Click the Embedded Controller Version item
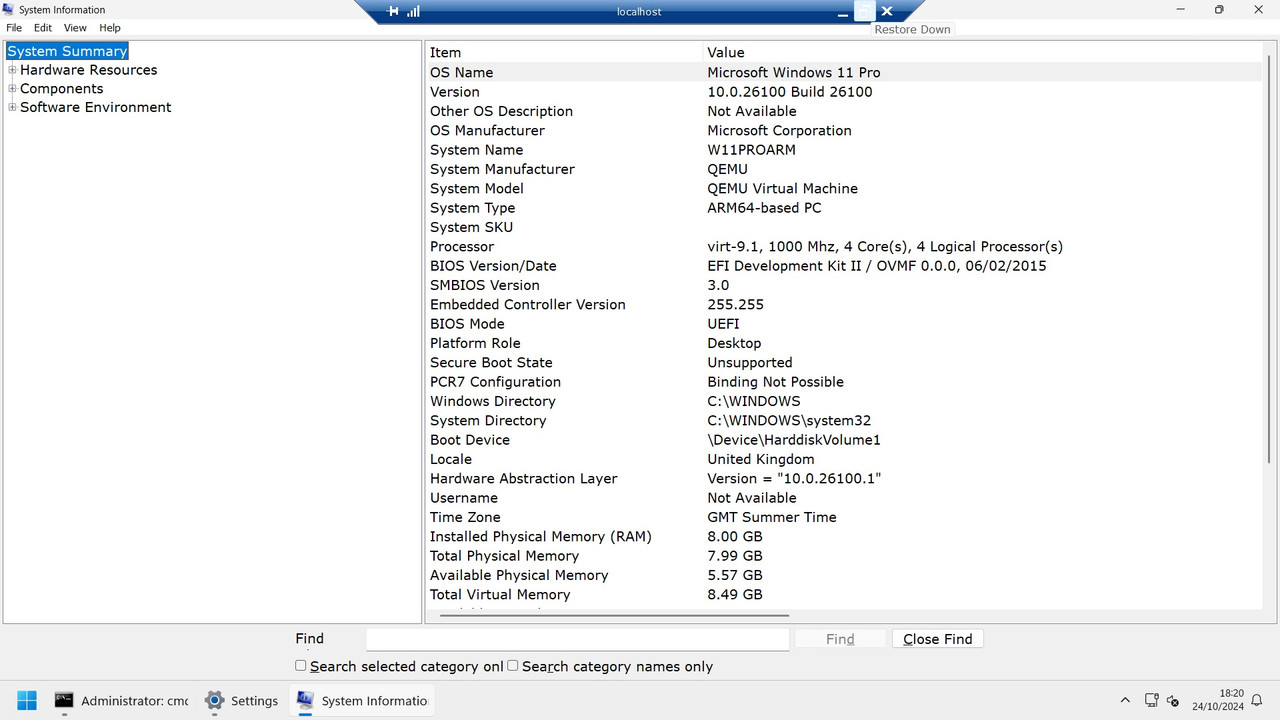The height and width of the screenshot is (720, 1280). coord(528,305)
